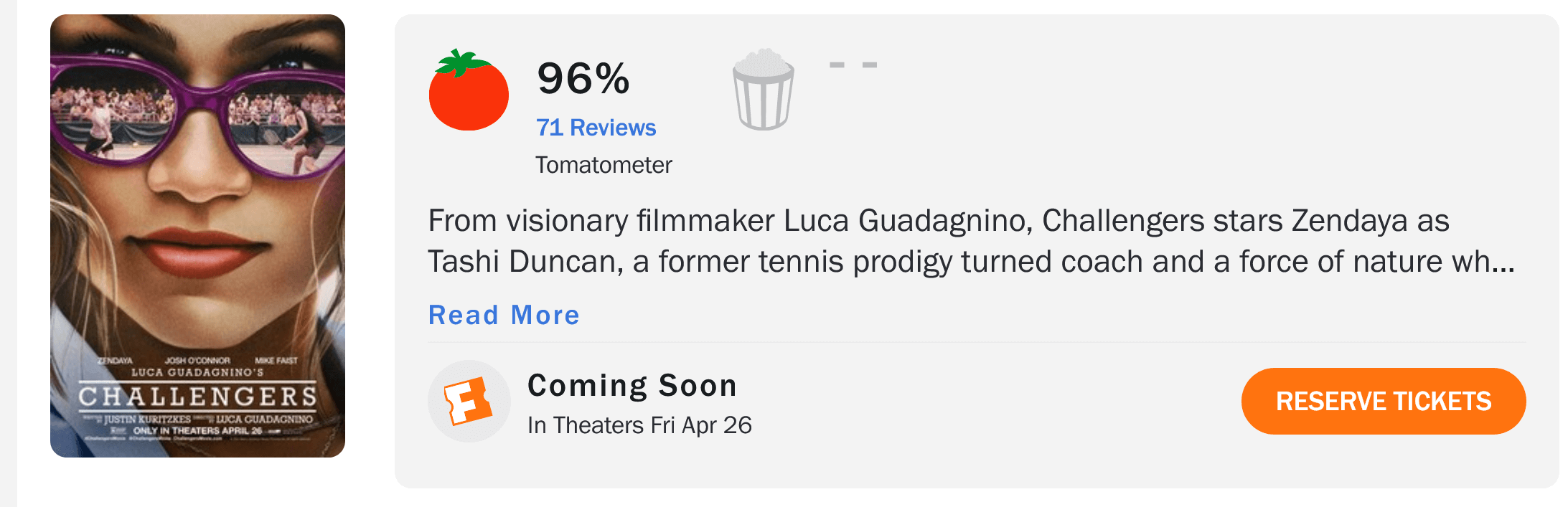Click the Coming Soon heading
The image size is (1568, 507).
[x=632, y=386]
